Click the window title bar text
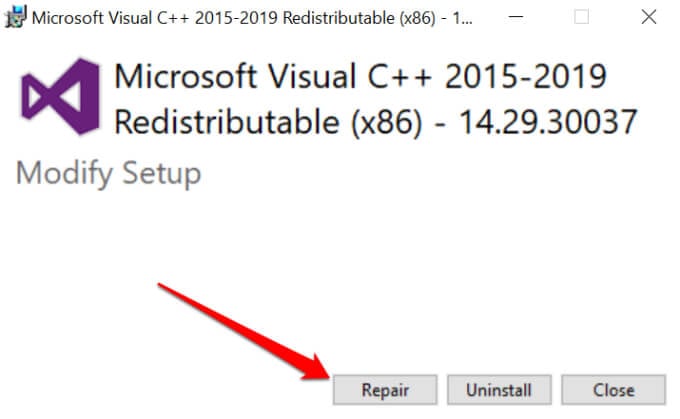 (x=240, y=16)
